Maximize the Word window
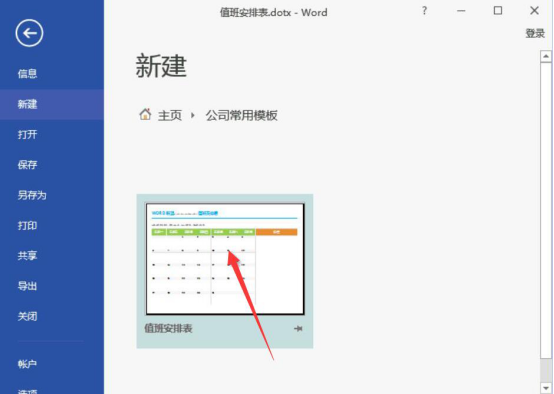 click(x=498, y=11)
